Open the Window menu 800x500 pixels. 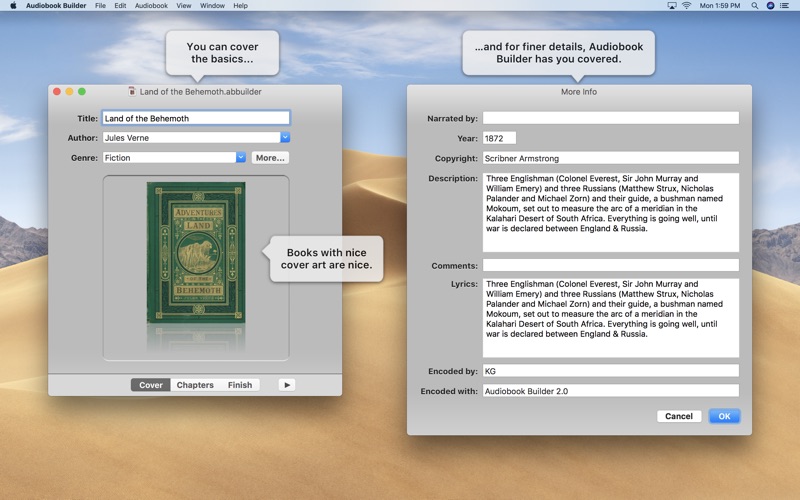pos(212,6)
